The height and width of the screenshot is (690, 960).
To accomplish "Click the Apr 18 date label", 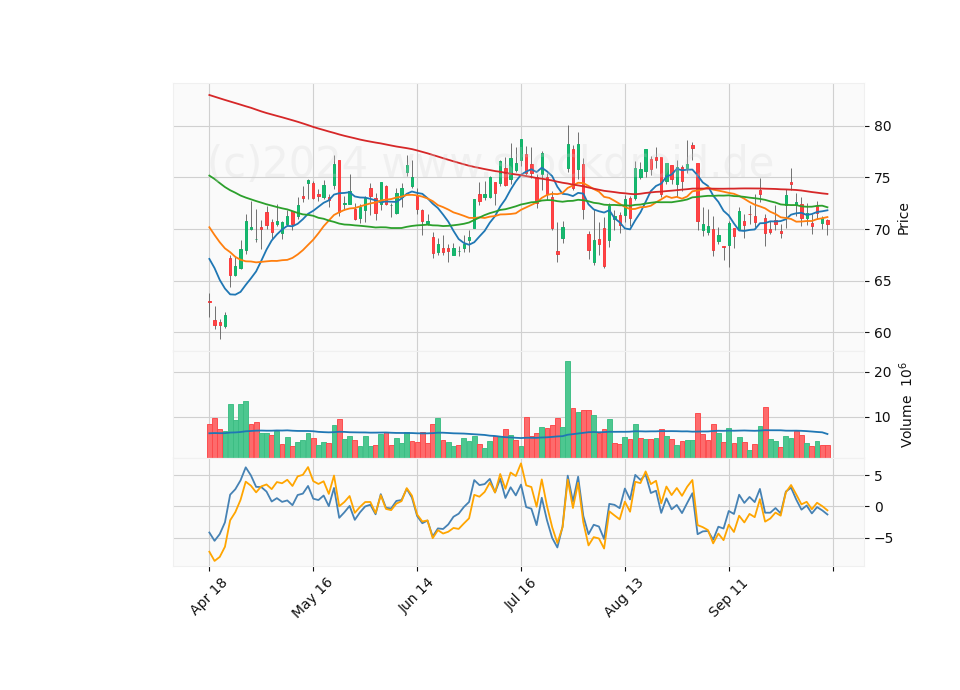I will click(x=208, y=596).
